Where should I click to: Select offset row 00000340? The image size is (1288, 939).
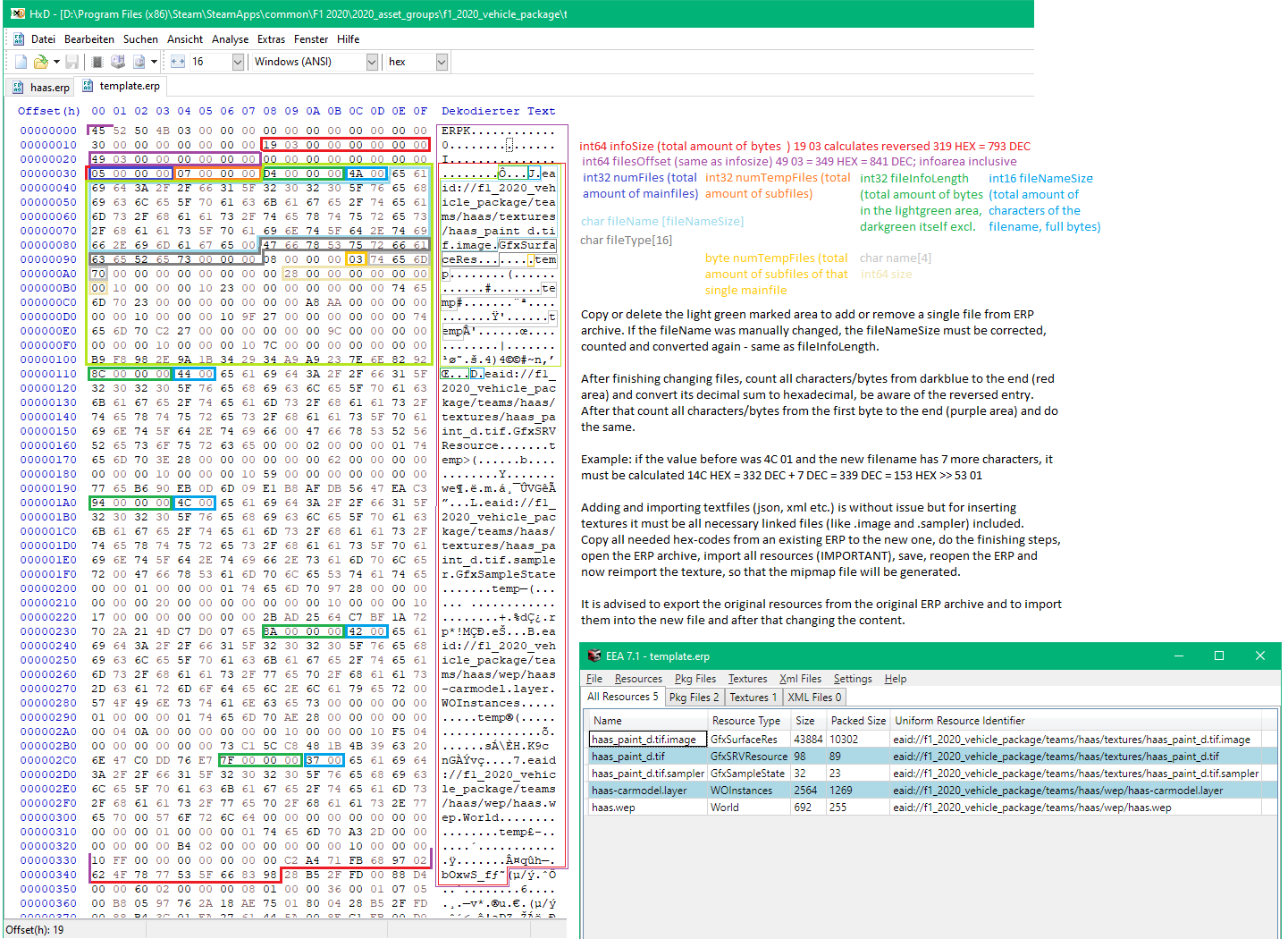(48, 875)
